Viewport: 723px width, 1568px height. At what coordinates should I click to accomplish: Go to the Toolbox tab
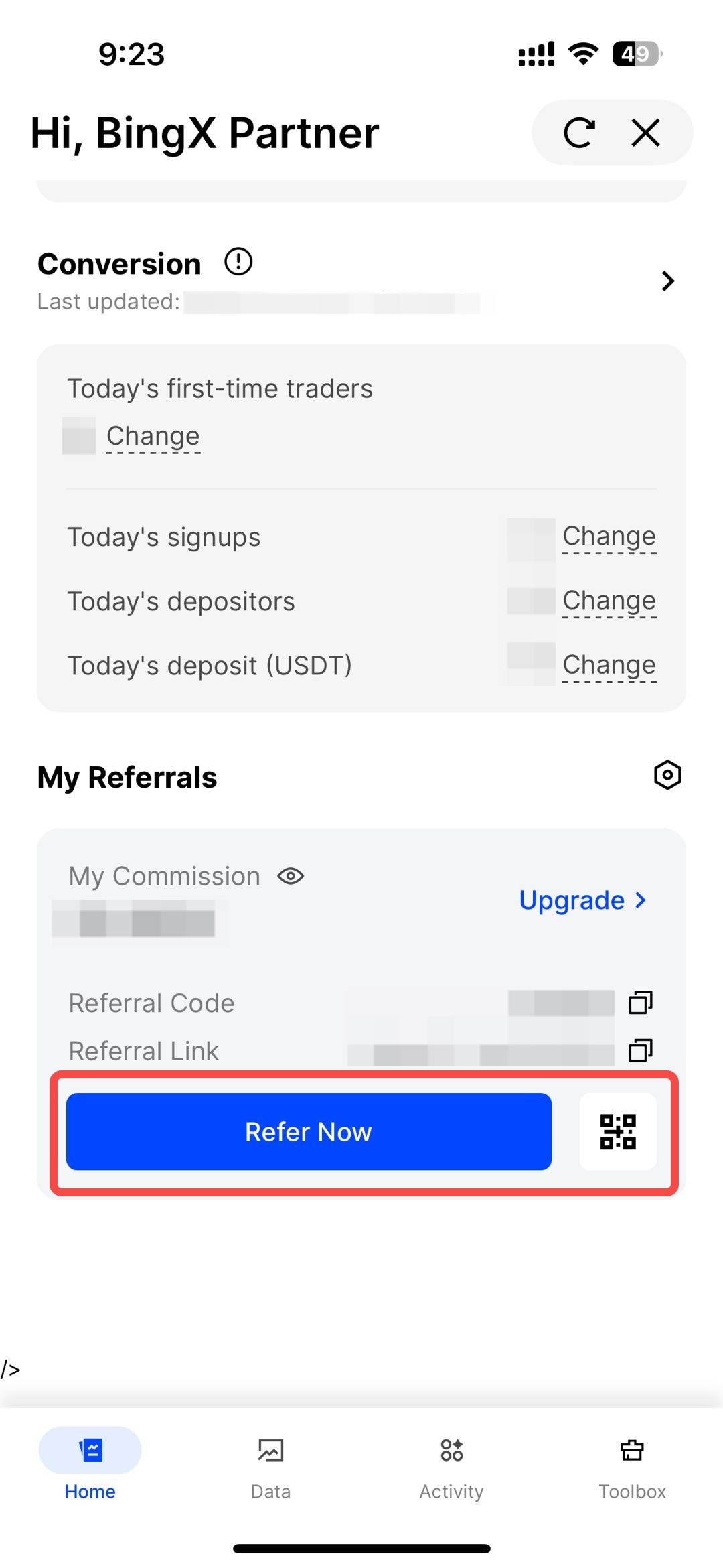coord(632,1465)
